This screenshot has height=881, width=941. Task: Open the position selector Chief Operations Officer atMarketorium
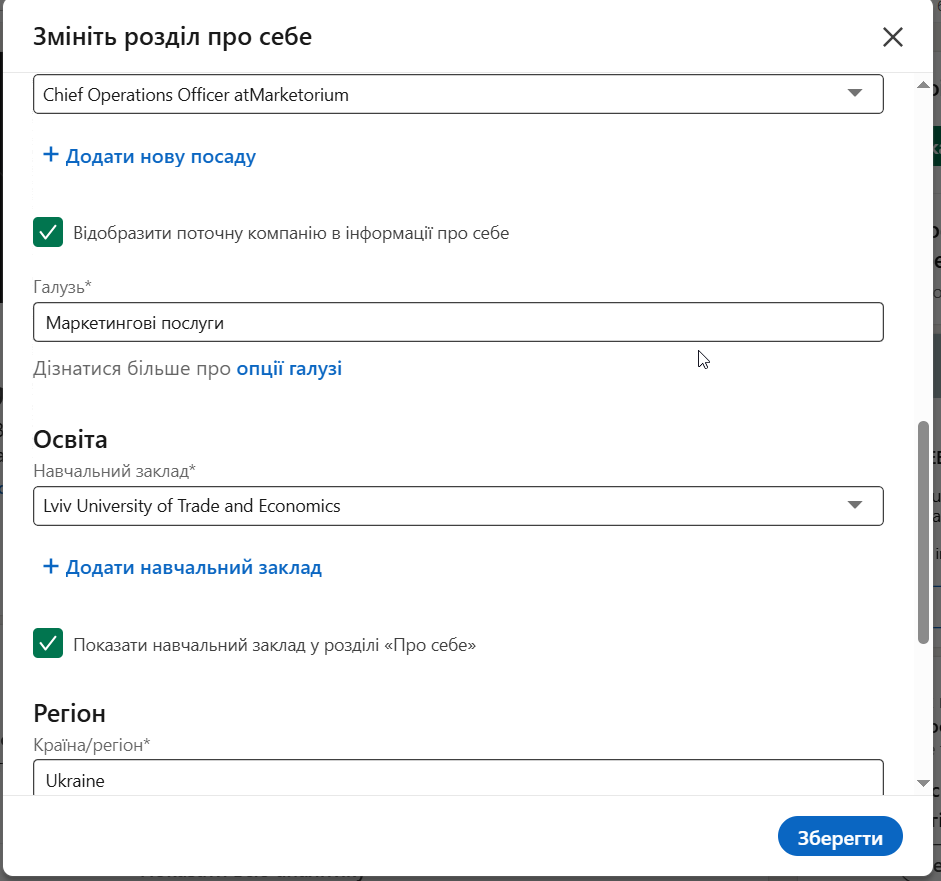pyautogui.click(x=440, y=95)
